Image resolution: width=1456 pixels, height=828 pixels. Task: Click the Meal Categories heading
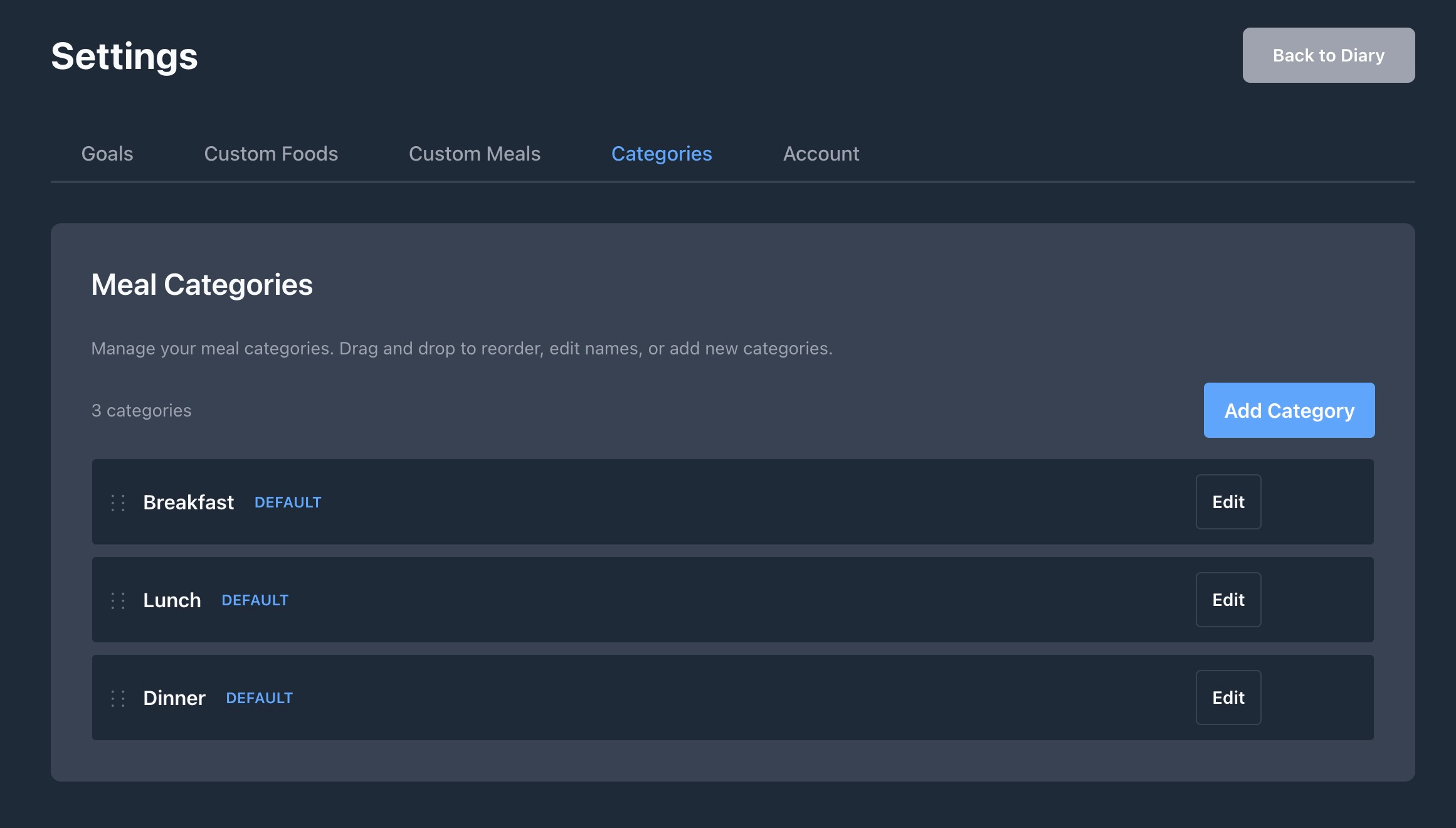tap(201, 285)
